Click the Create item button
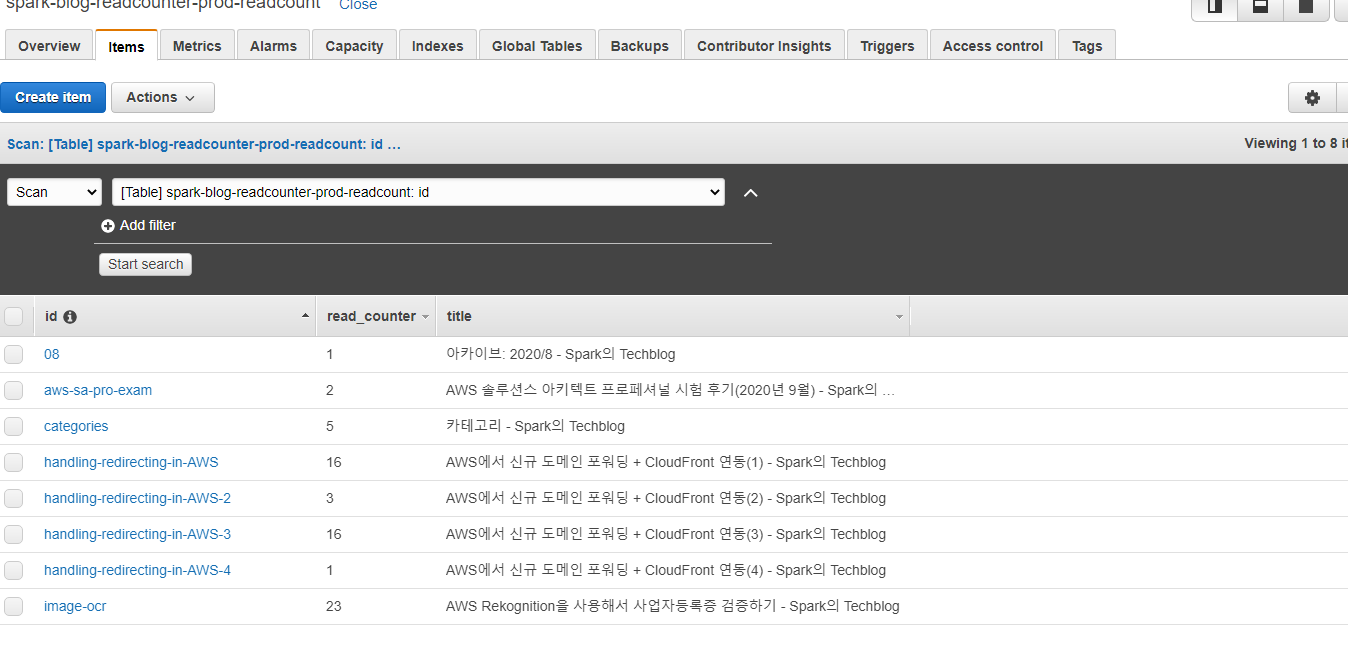The width and height of the screenshot is (1348, 647). (x=53, y=97)
